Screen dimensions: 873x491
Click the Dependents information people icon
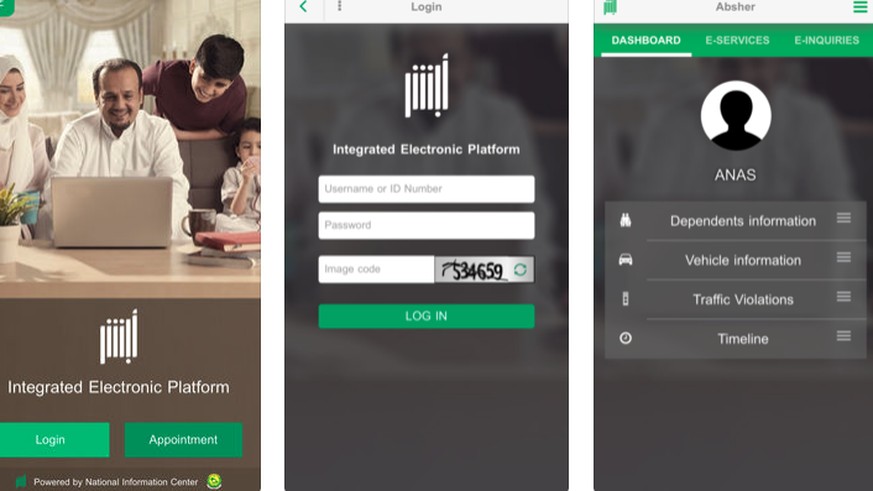pos(625,220)
